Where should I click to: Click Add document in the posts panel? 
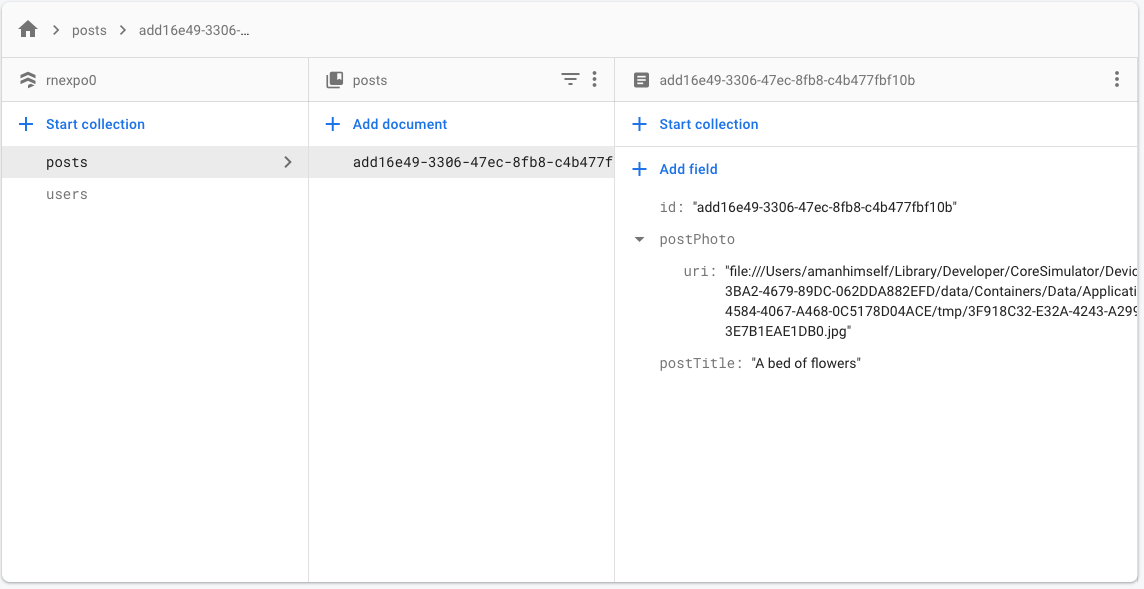(397, 124)
